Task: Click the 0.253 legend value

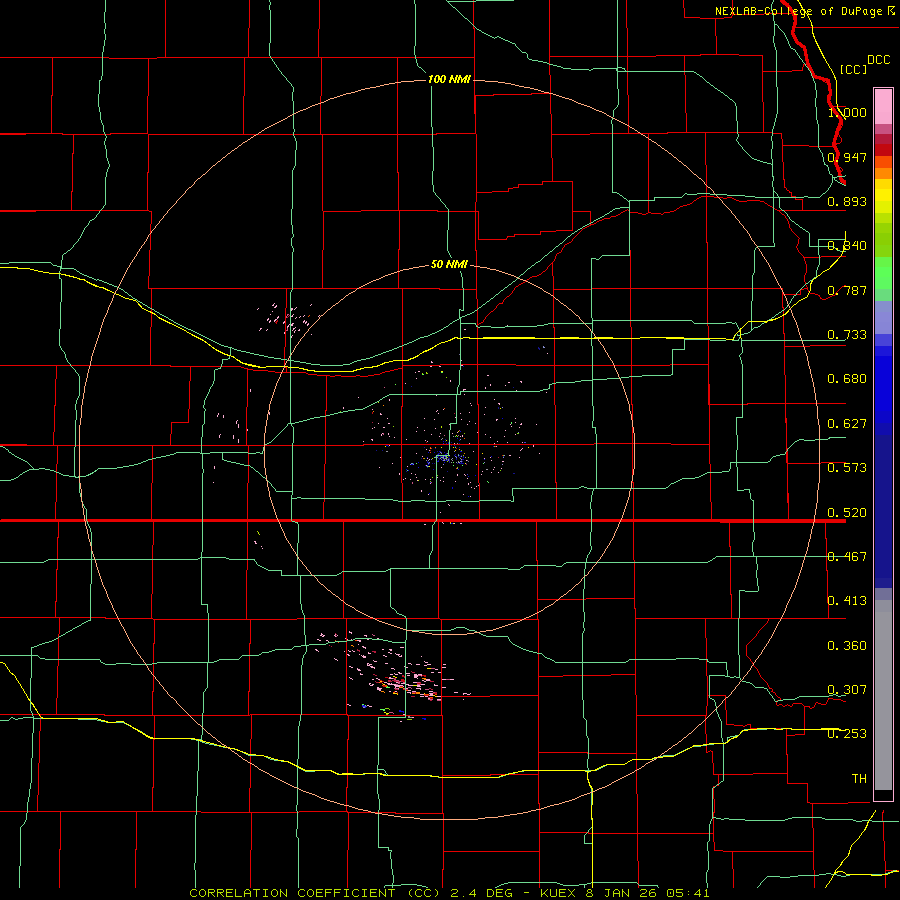Action: click(x=847, y=734)
